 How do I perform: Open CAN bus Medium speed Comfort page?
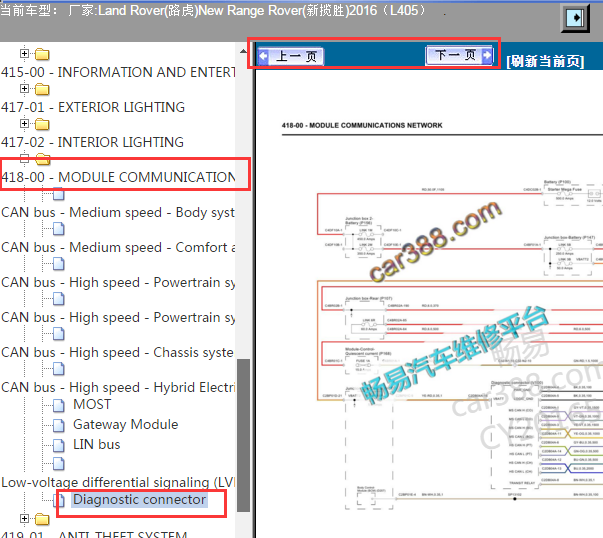point(118,248)
